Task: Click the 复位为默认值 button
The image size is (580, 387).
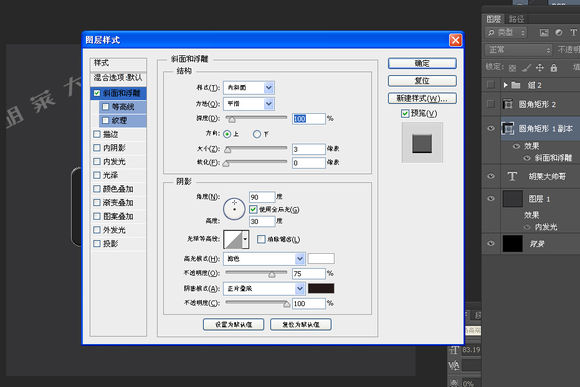Action: [301, 324]
